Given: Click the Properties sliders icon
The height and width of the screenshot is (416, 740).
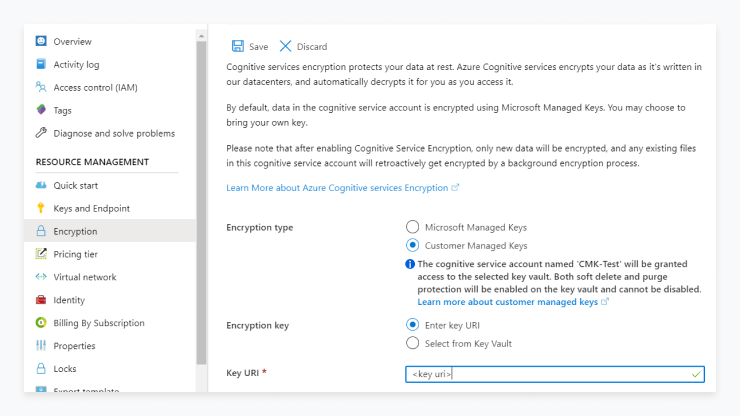Looking at the screenshot, I should point(41,345).
